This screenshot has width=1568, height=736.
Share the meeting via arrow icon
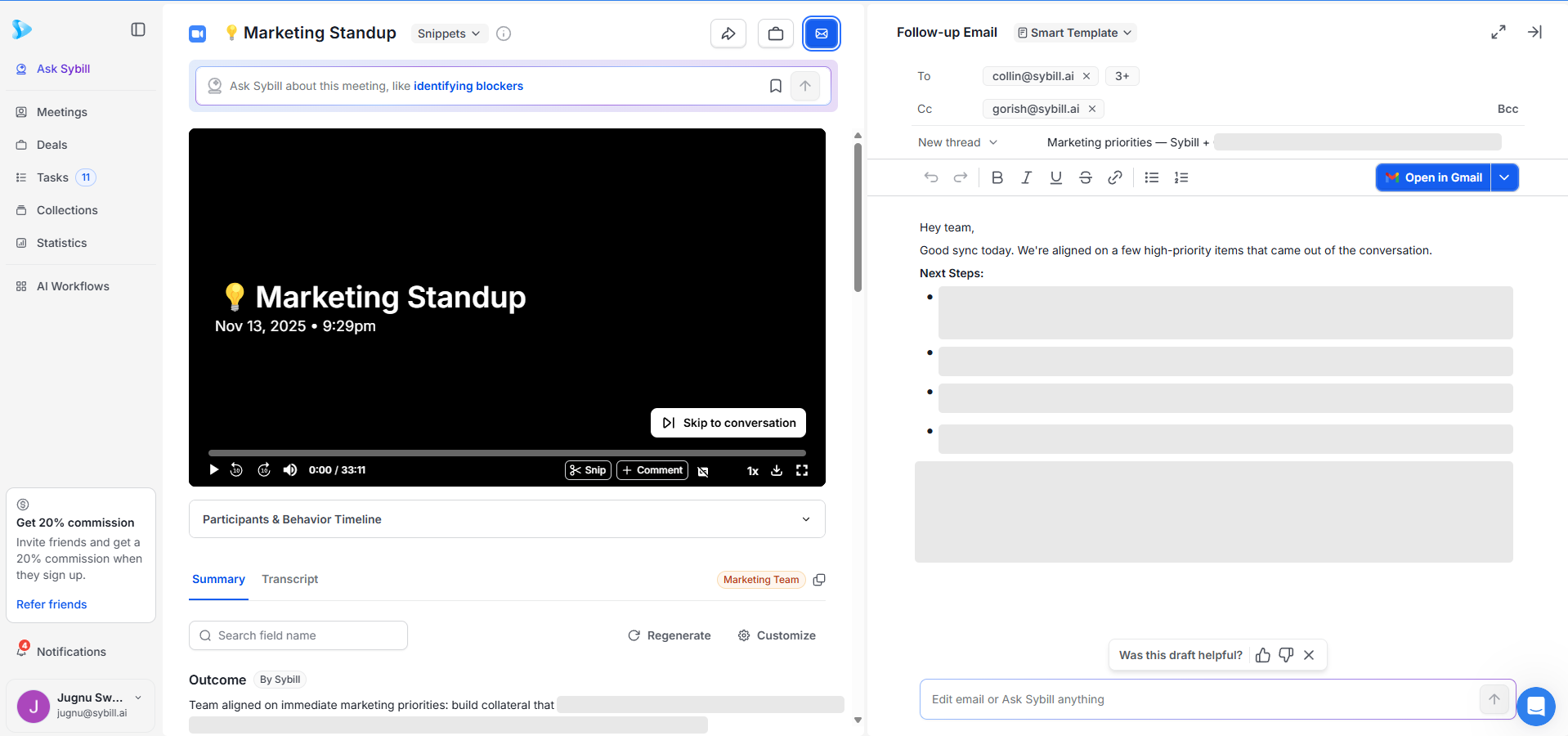pos(728,34)
